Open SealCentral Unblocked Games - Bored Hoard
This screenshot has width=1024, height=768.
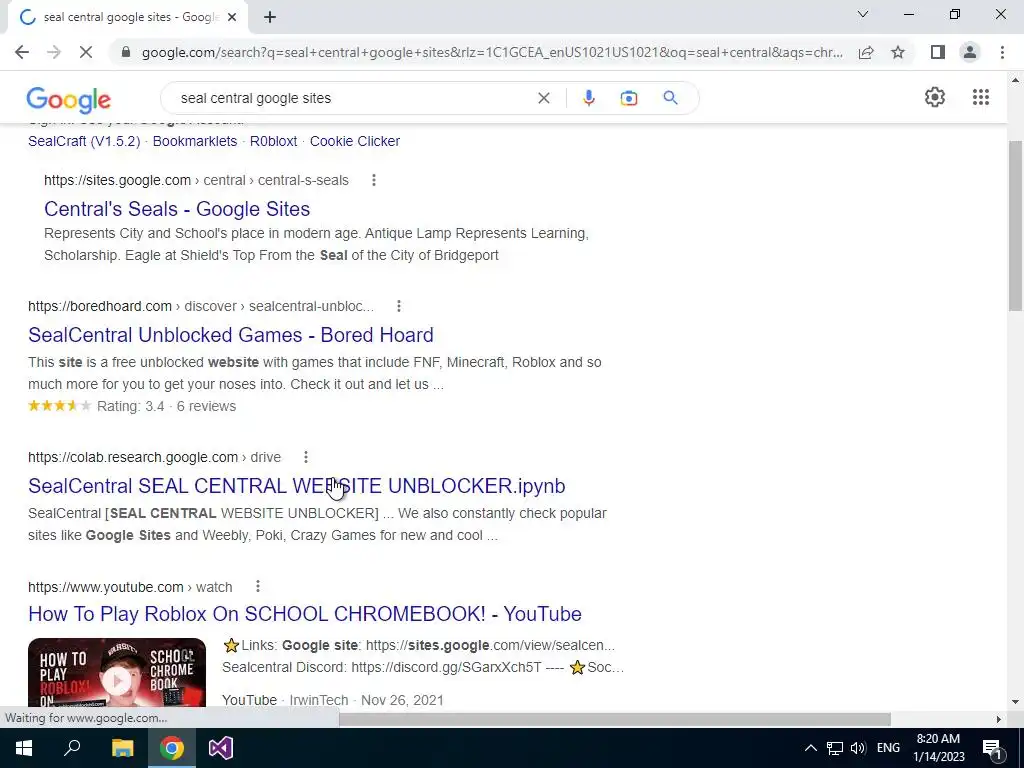pos(231,335)
